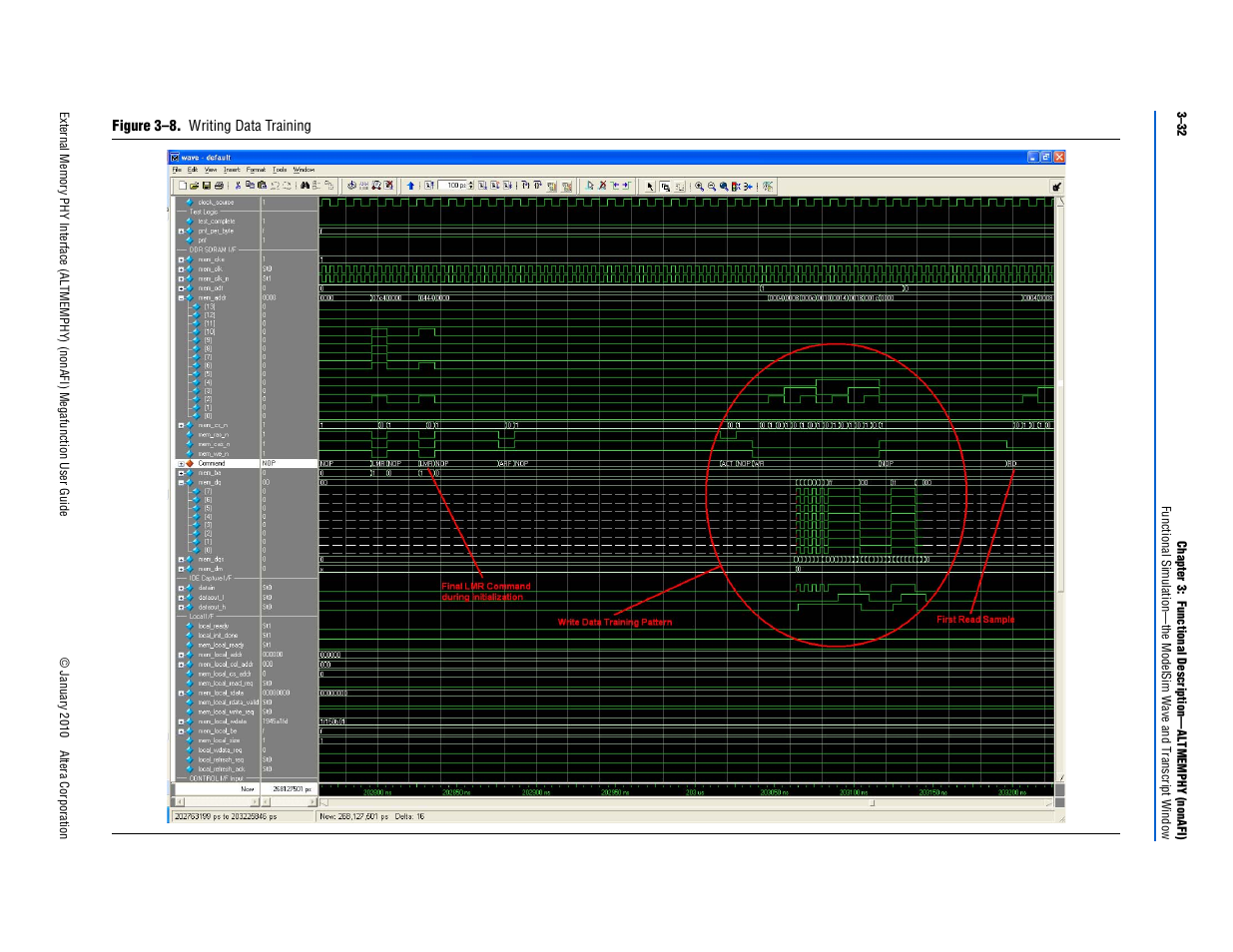Open the Format menu

tap(257, 170)
